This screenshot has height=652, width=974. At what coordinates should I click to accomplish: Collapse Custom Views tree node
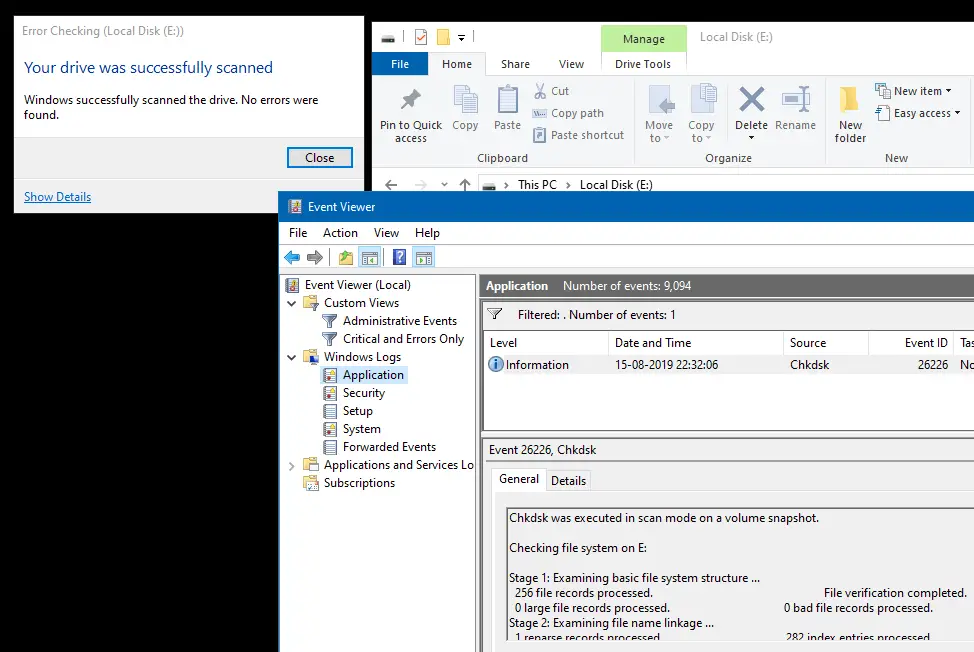point(291,303)
